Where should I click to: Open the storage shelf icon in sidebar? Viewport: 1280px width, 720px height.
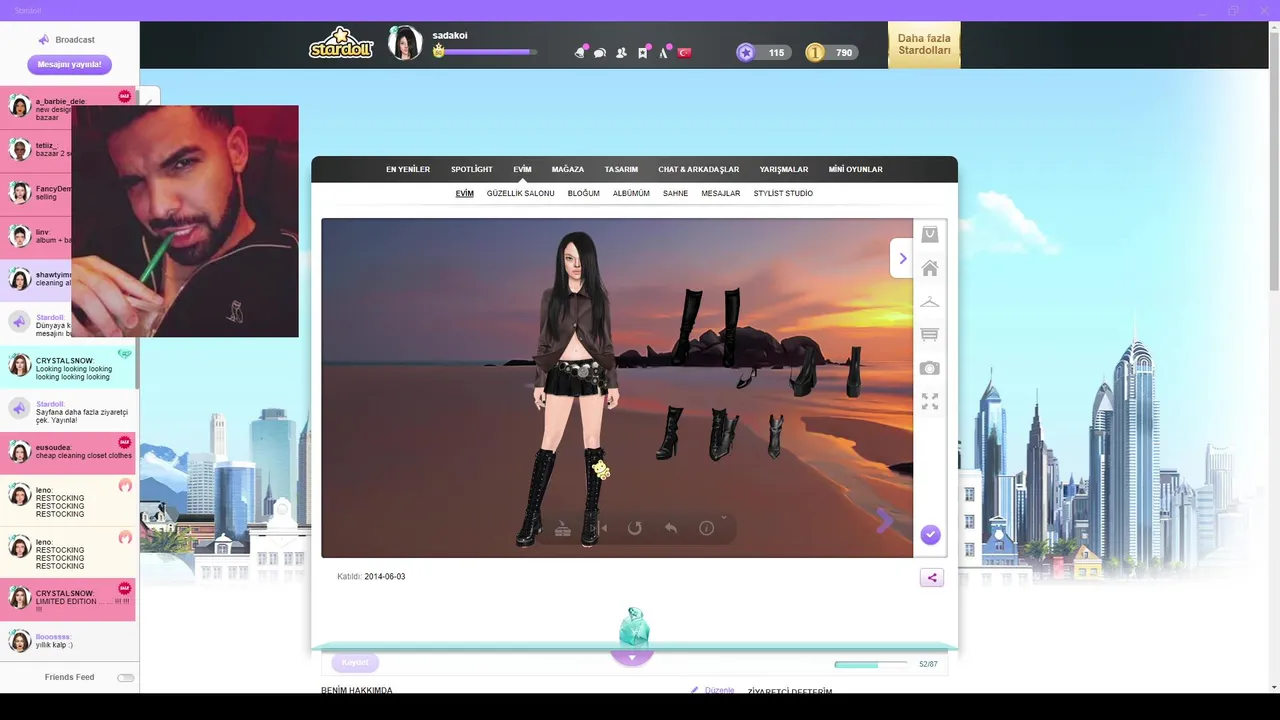(930, 335)
